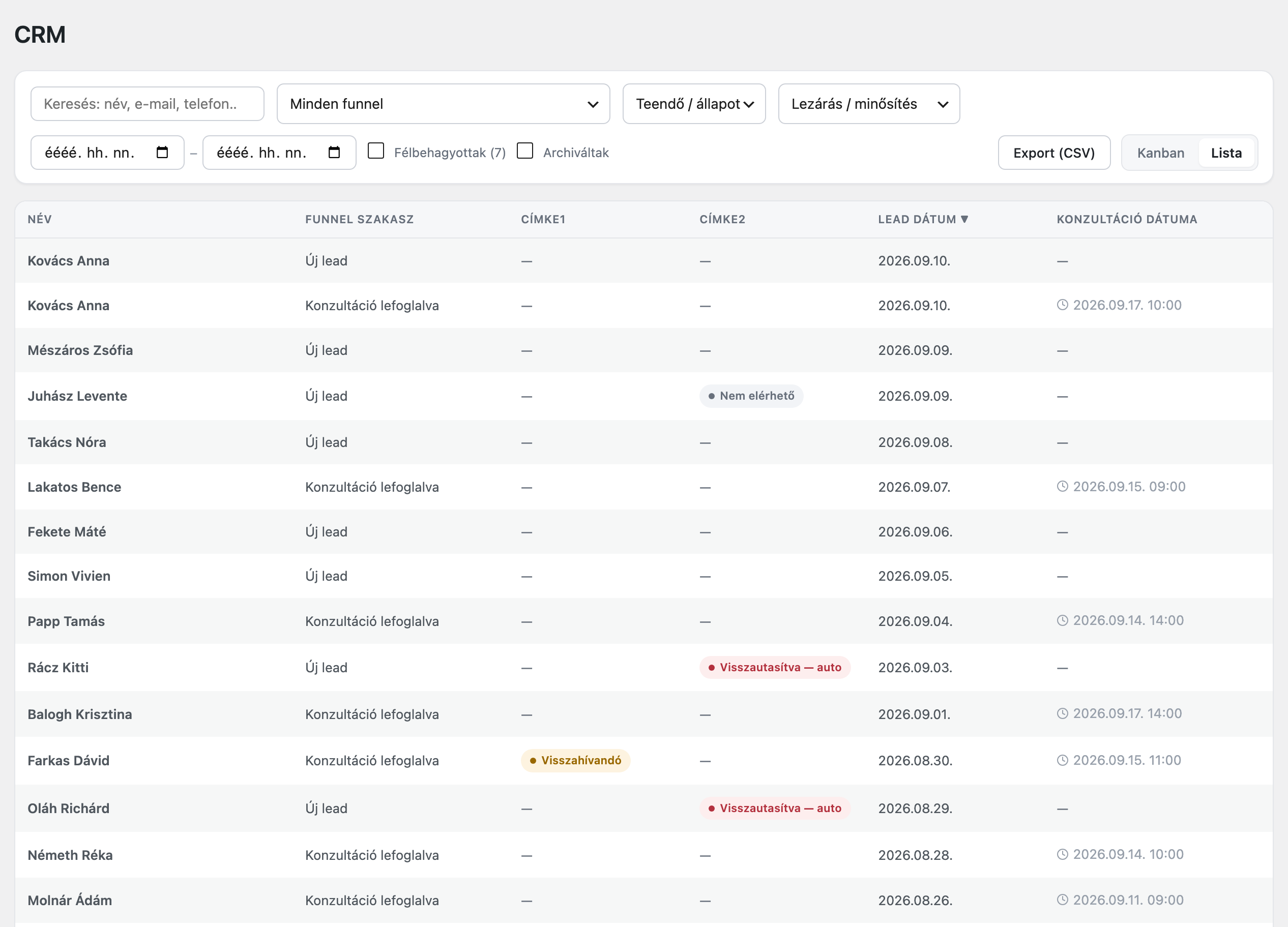Viewport: 1288px width, 927px height.
Task: Click lead date 2026.09.08. cell
Action: click(x=915, y=442)
